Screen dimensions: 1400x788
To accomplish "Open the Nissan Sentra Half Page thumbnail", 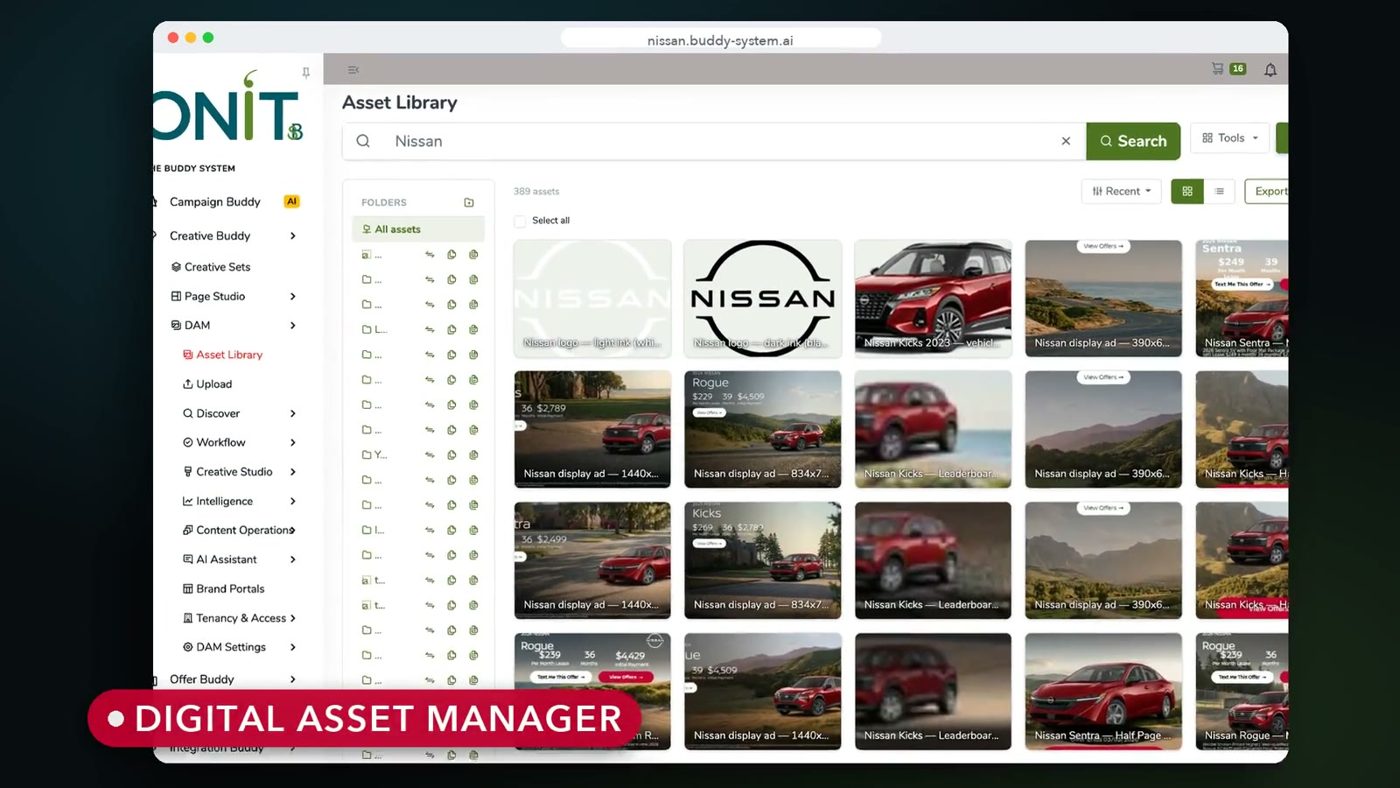I will click(1103, 691).
